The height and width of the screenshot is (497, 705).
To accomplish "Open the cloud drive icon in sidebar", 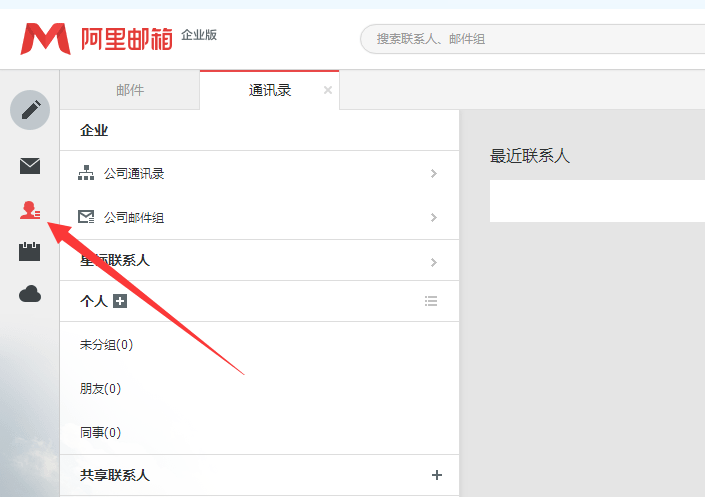I will tap(30, 294).
